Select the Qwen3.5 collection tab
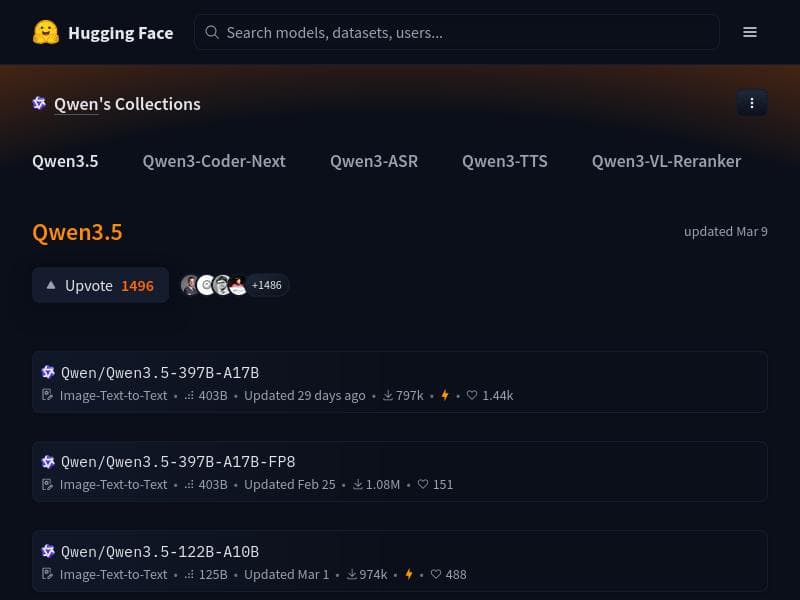Image resolution: width=800 pixels, height=600 pixels. pos(65,161)
